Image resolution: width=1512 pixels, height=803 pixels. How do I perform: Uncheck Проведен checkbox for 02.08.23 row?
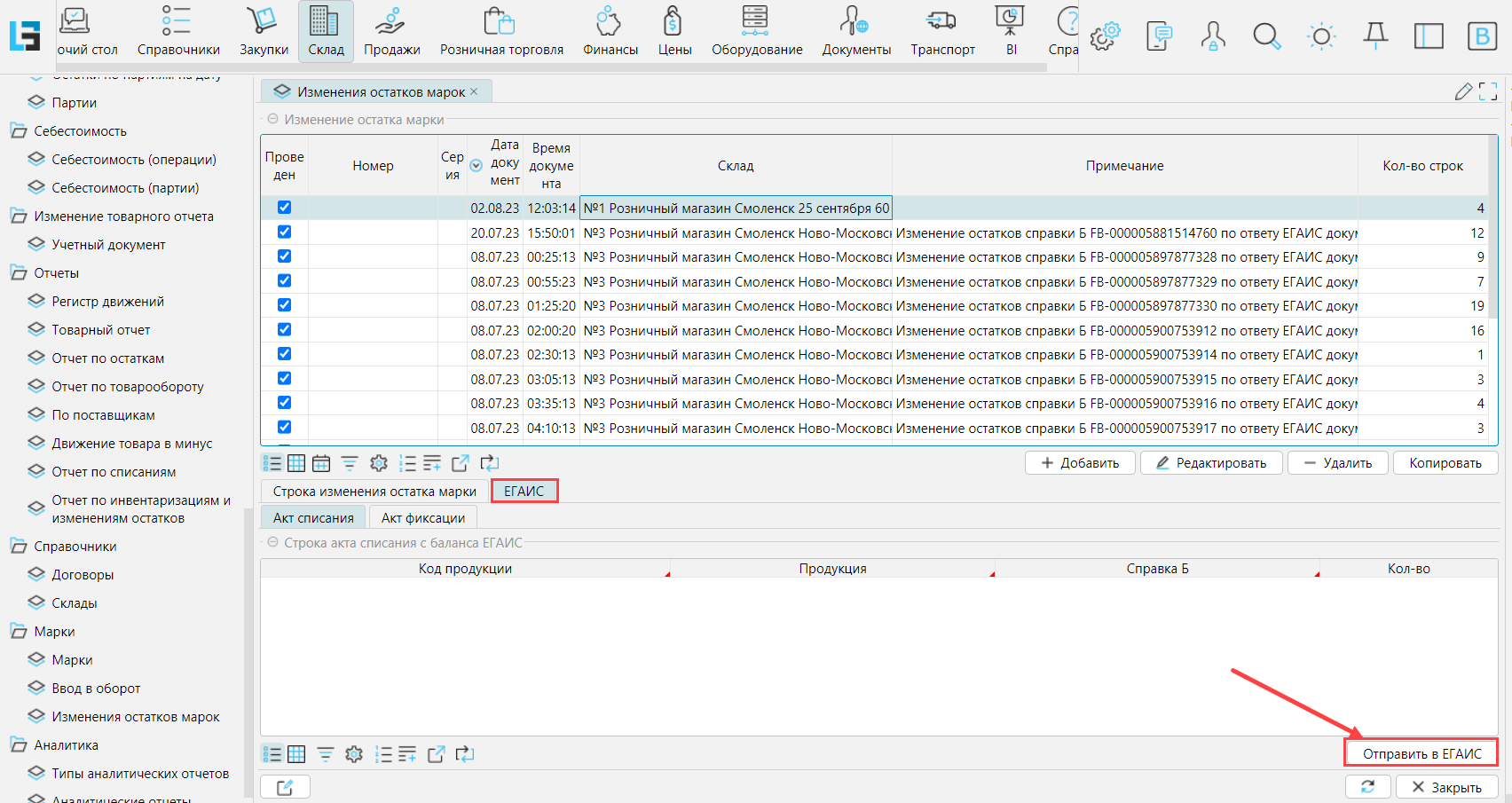(284, 208)
